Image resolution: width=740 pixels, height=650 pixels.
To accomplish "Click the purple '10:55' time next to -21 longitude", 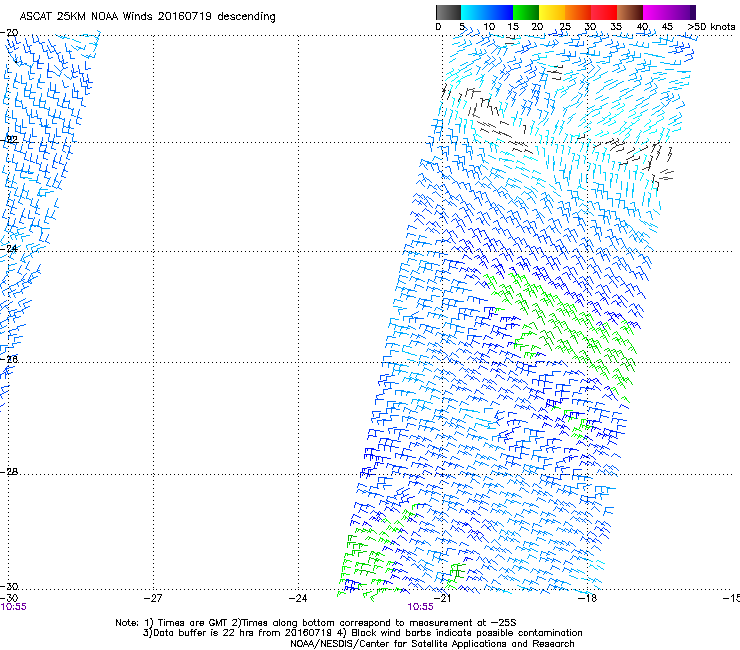I will point(420,607).
